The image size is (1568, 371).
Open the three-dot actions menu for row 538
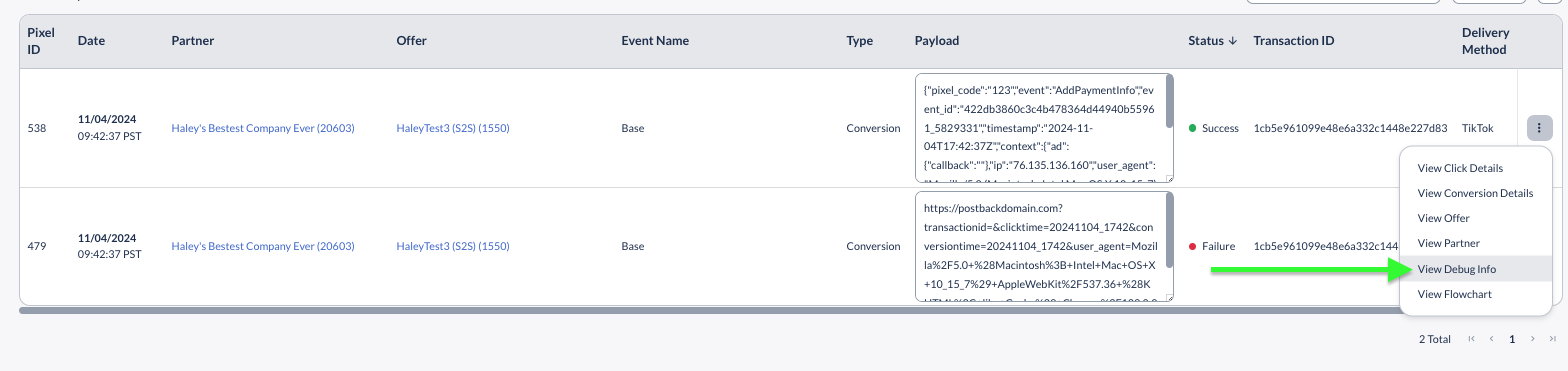click(x=1539, y=128)
